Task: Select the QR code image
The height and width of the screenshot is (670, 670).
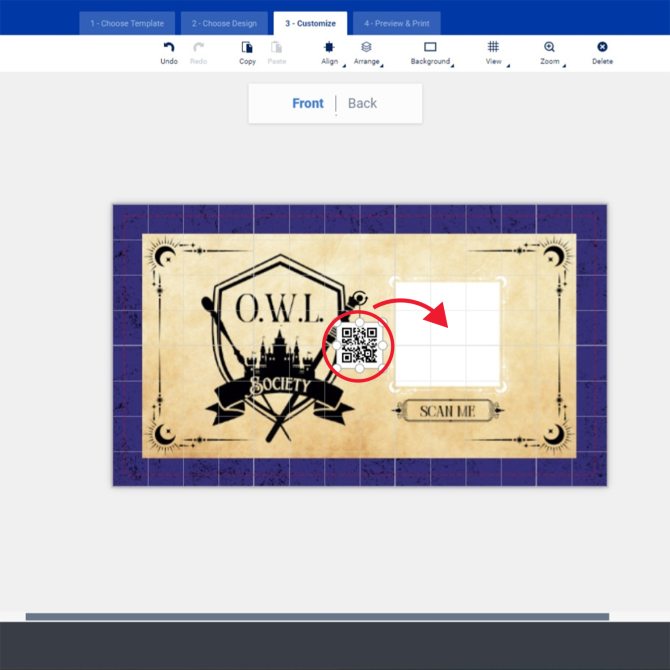Action: pyautogui.click(x=359, y=345)
